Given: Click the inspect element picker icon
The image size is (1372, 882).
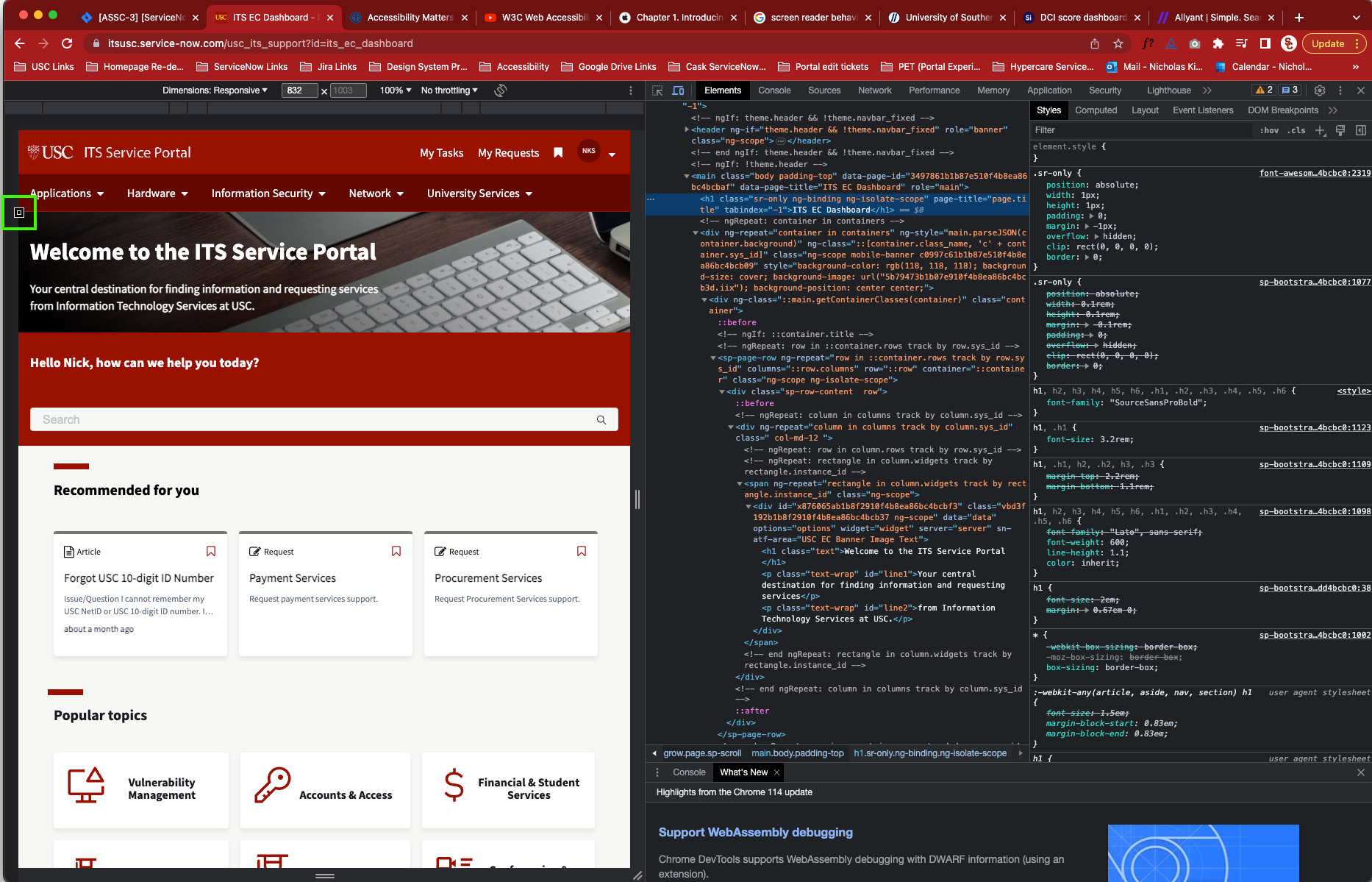Looking at the screenshot, I should point(657,90).
